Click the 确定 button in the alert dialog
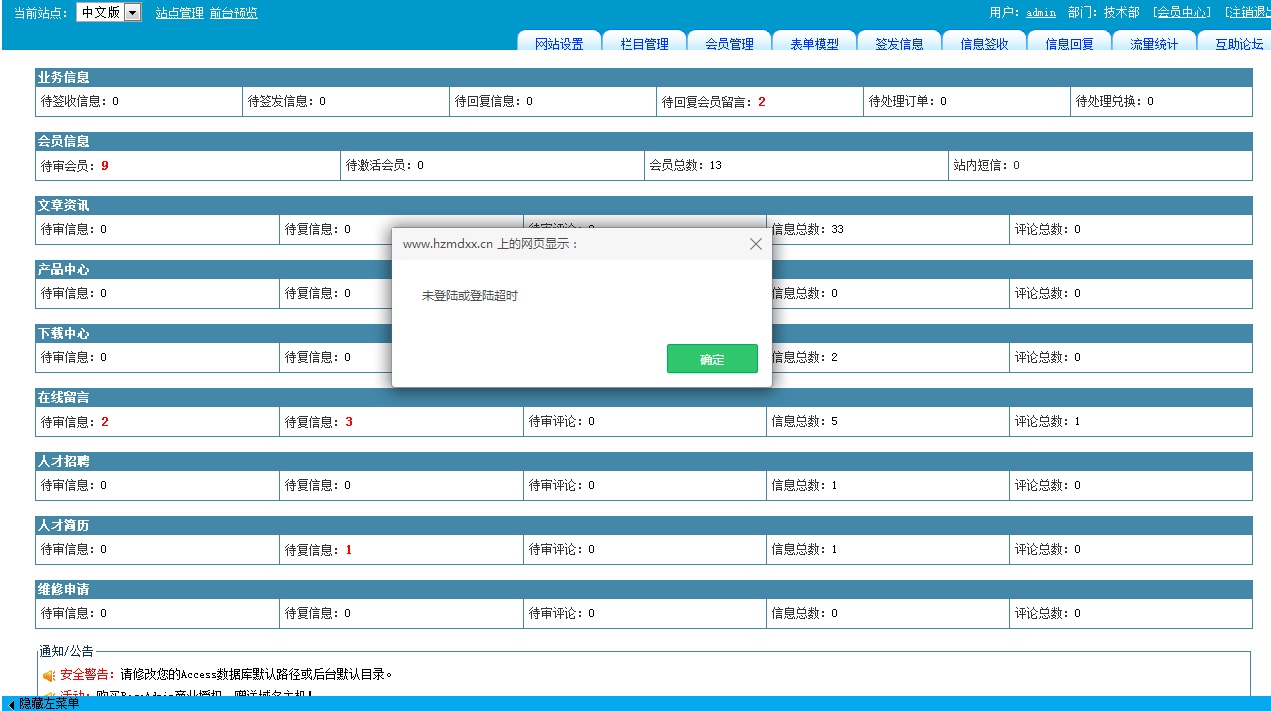The height and width of the screenshot is (711, 1271). (x=712, y=359)
